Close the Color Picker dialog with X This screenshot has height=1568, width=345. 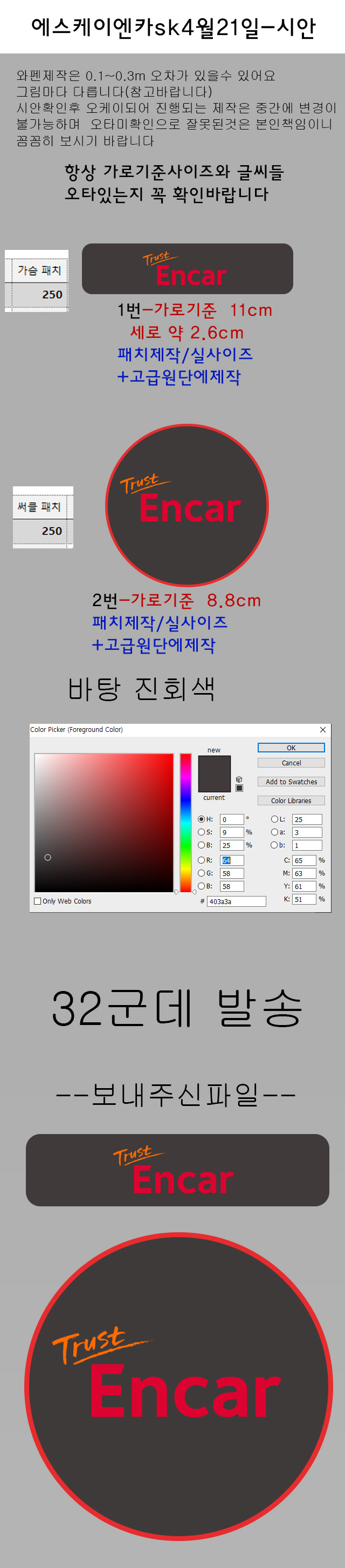322,730
